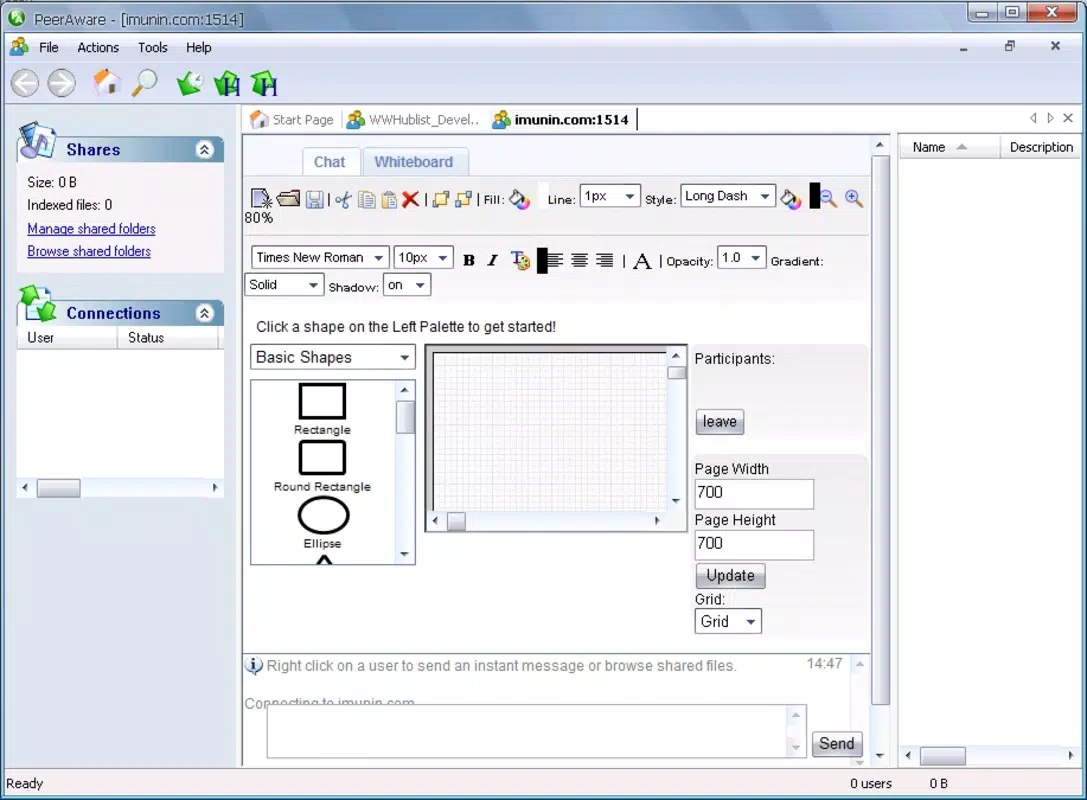Copy the selected shape

367,200
